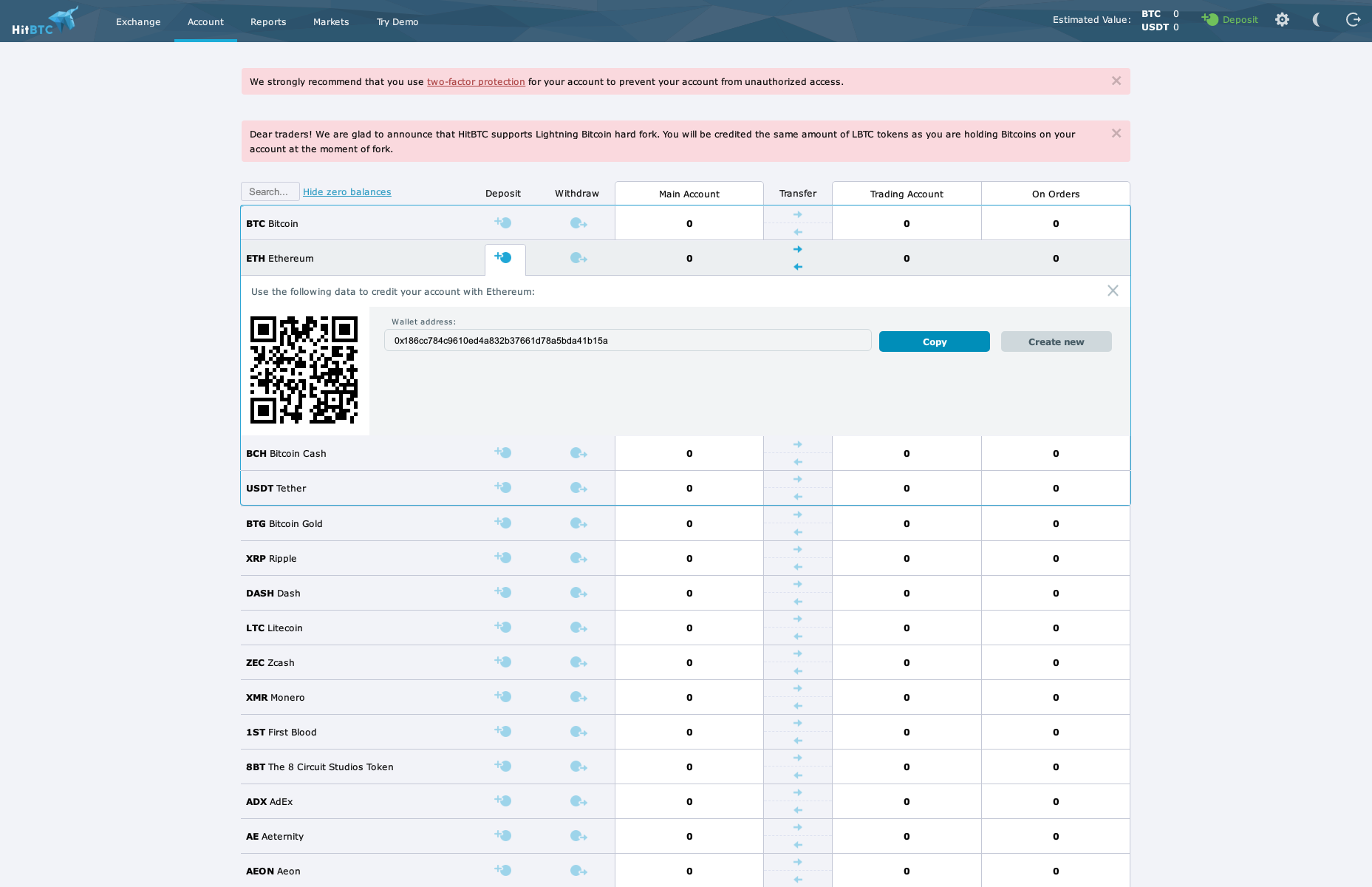Screen dimensions: 1372x887
Task: Toggle night mode moon icon
Action: pos(1317,20)
